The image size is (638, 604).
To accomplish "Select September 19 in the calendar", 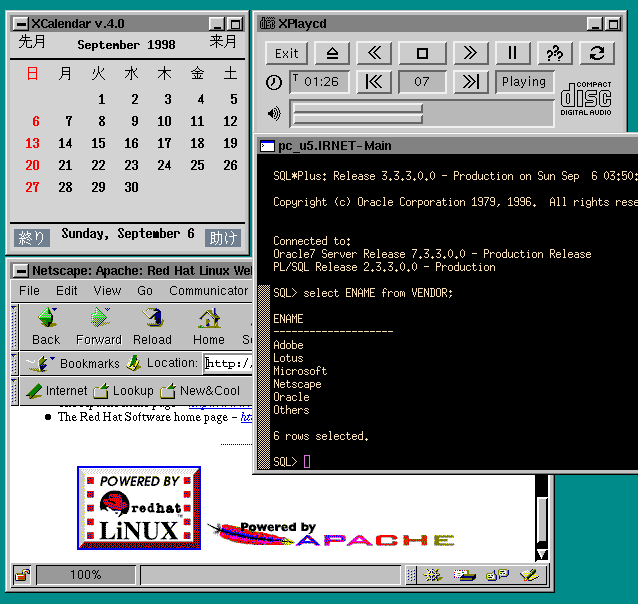I will pyautogui.click(x=230, y=143).
